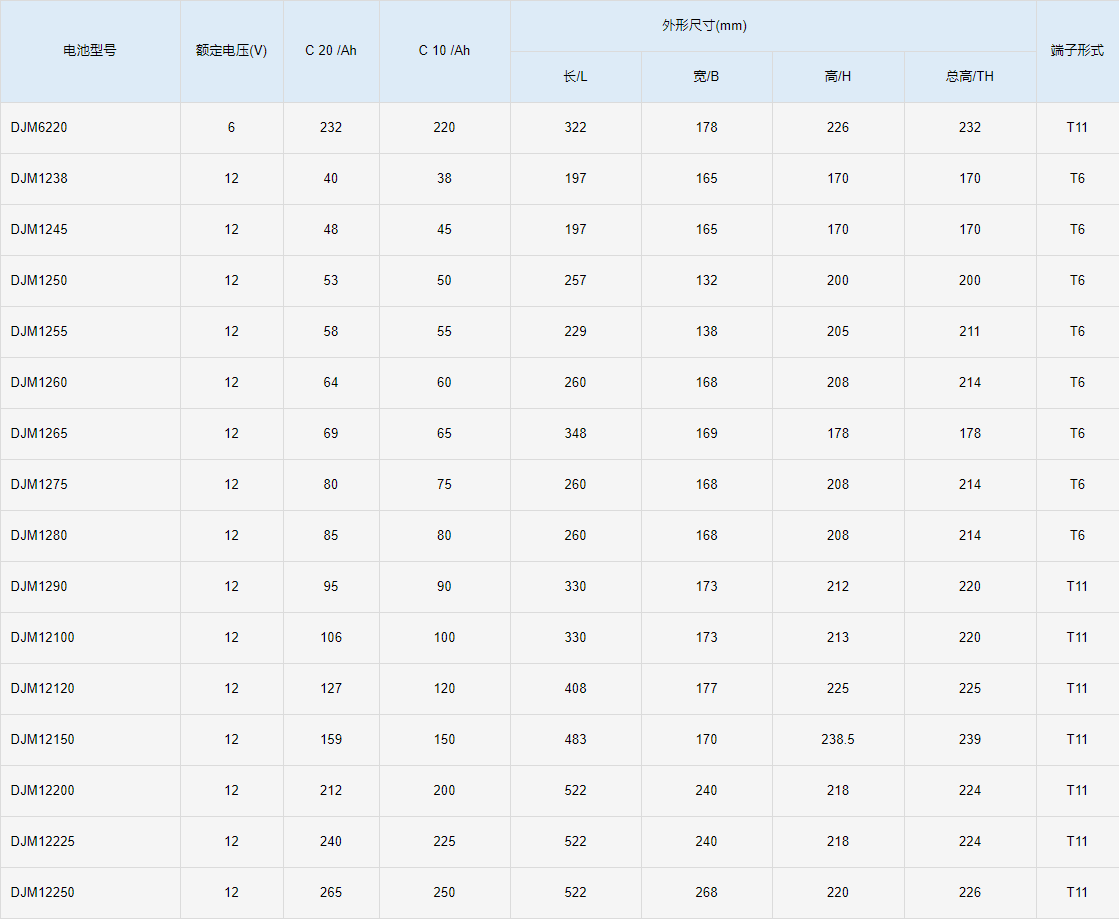Click the C 20 /Ah header cell
Viewport: 1119px width, 919px height.
[331, 50]
